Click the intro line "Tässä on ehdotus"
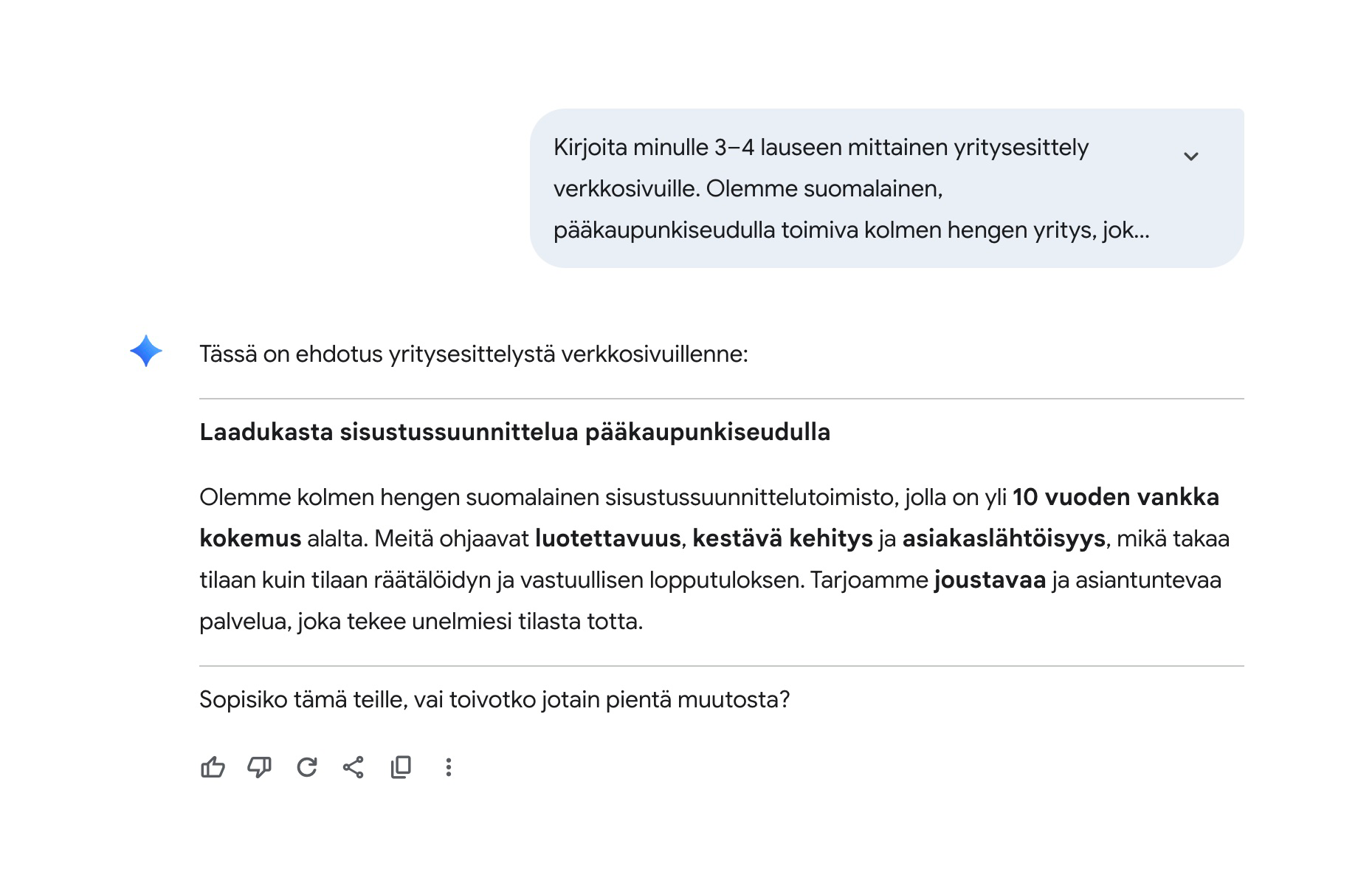 [x=473, y=354]
